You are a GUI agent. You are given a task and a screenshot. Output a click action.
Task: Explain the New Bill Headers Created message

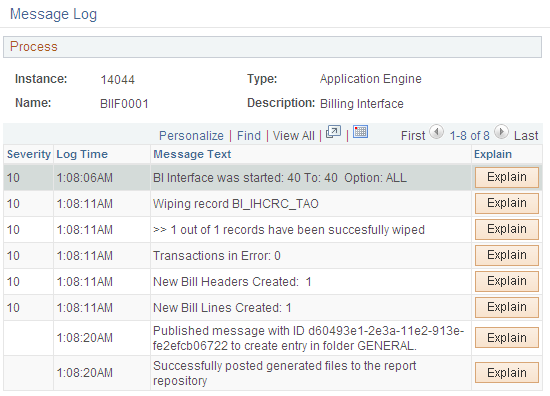pos(507,281)
